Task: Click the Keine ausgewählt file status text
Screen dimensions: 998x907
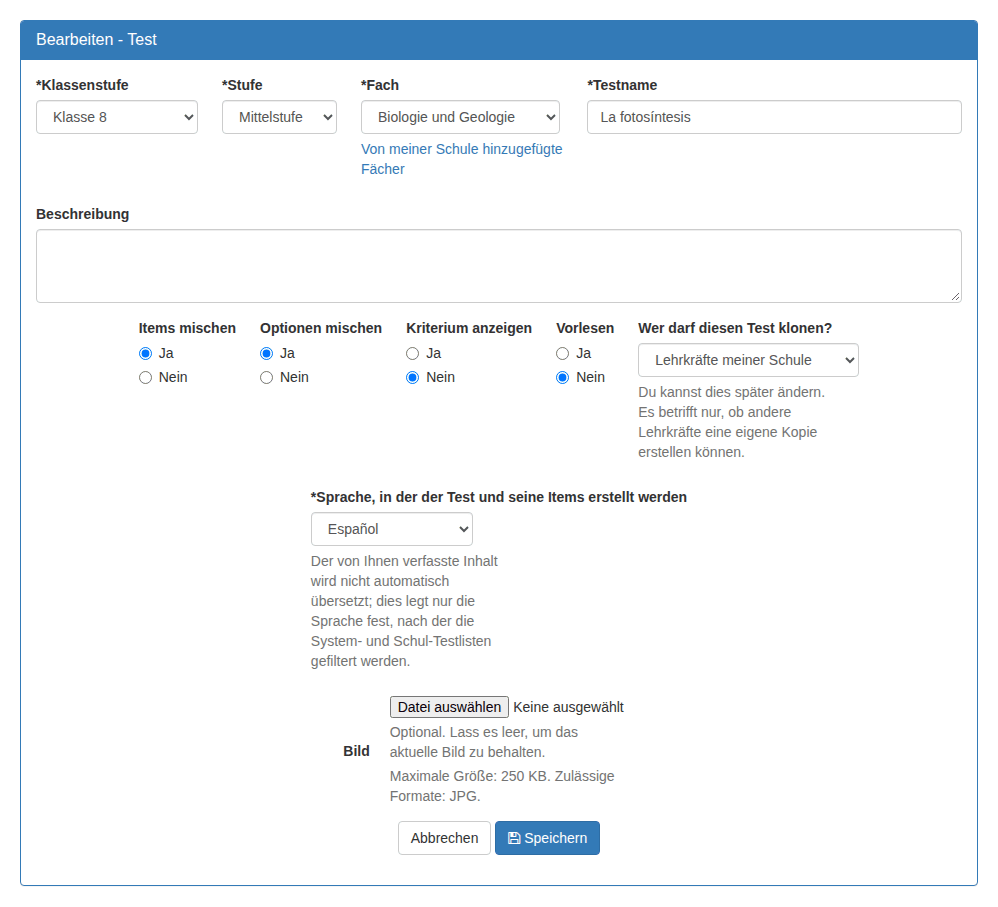Action: click(568, 707)
